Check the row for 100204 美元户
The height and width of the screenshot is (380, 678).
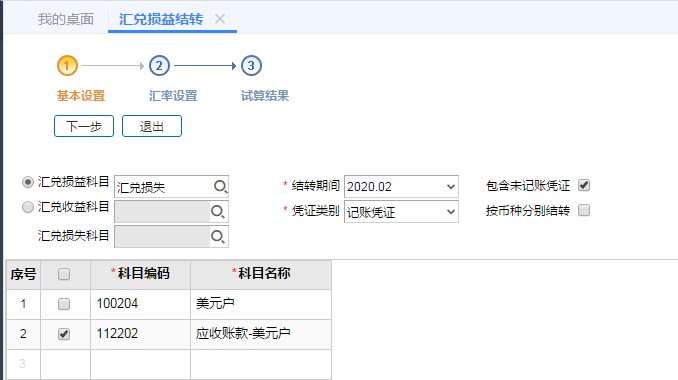click(x=64, y=304)
